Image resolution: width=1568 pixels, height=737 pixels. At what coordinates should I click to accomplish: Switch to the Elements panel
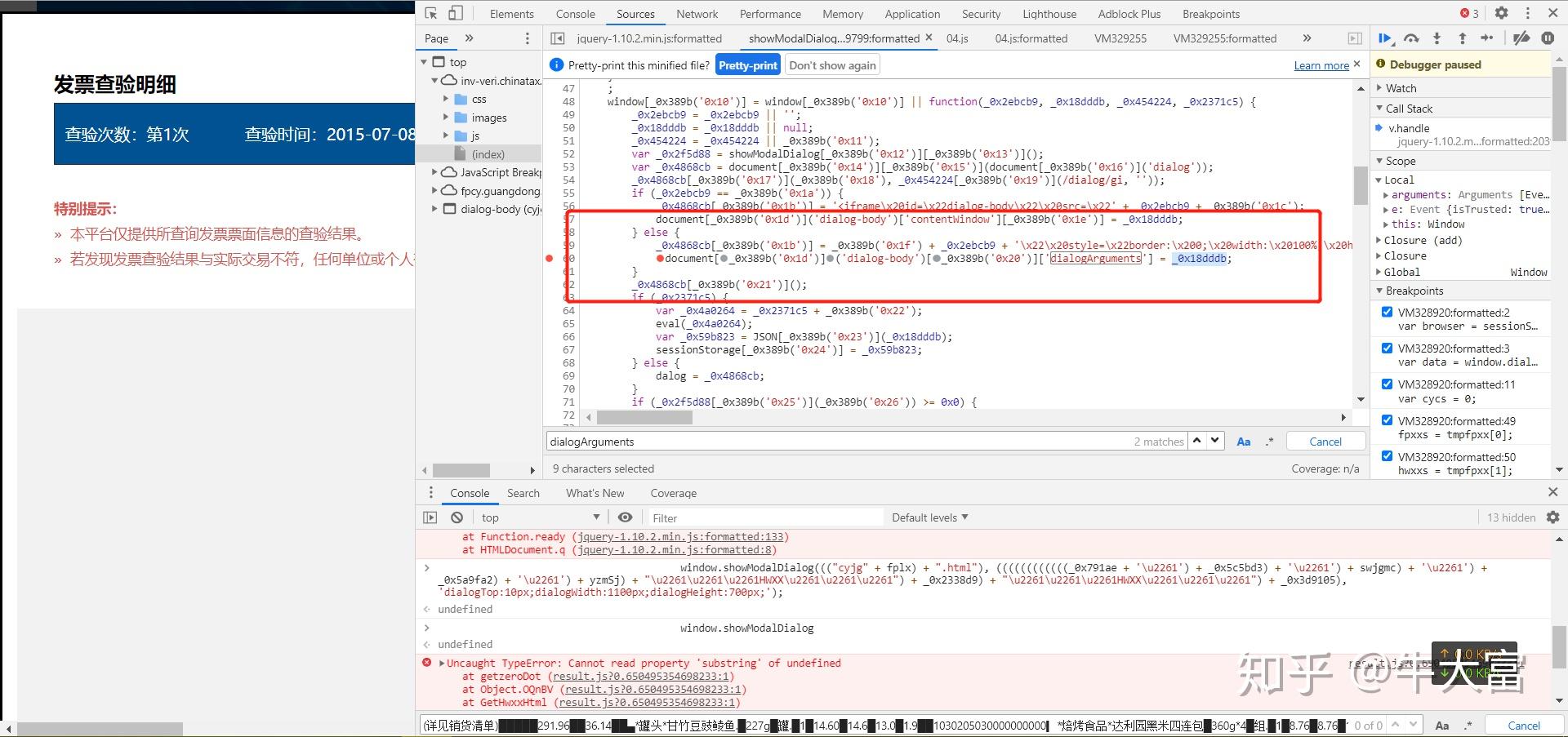click(511, 14)
